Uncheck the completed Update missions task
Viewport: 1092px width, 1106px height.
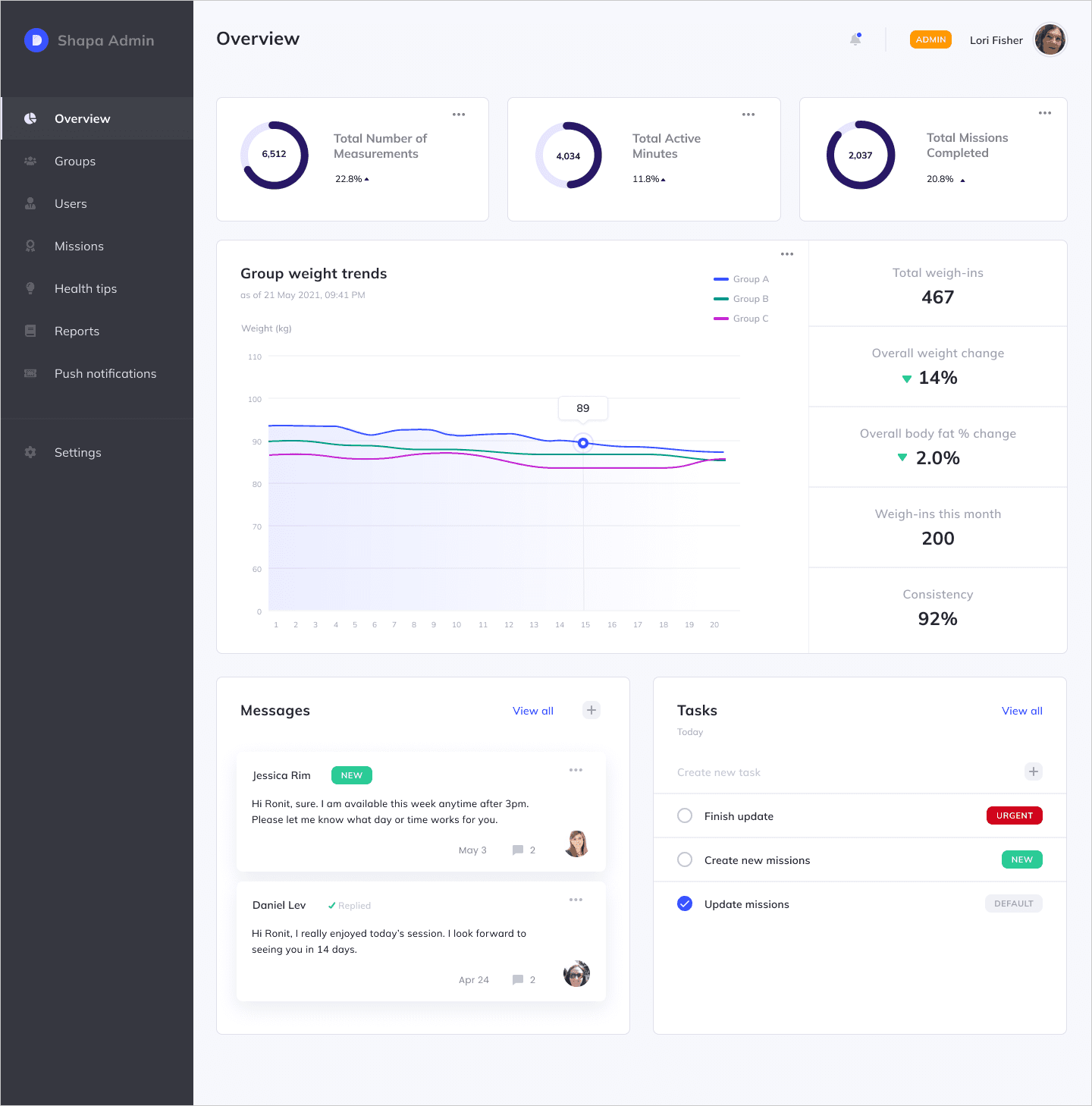[x=685, y=903]
